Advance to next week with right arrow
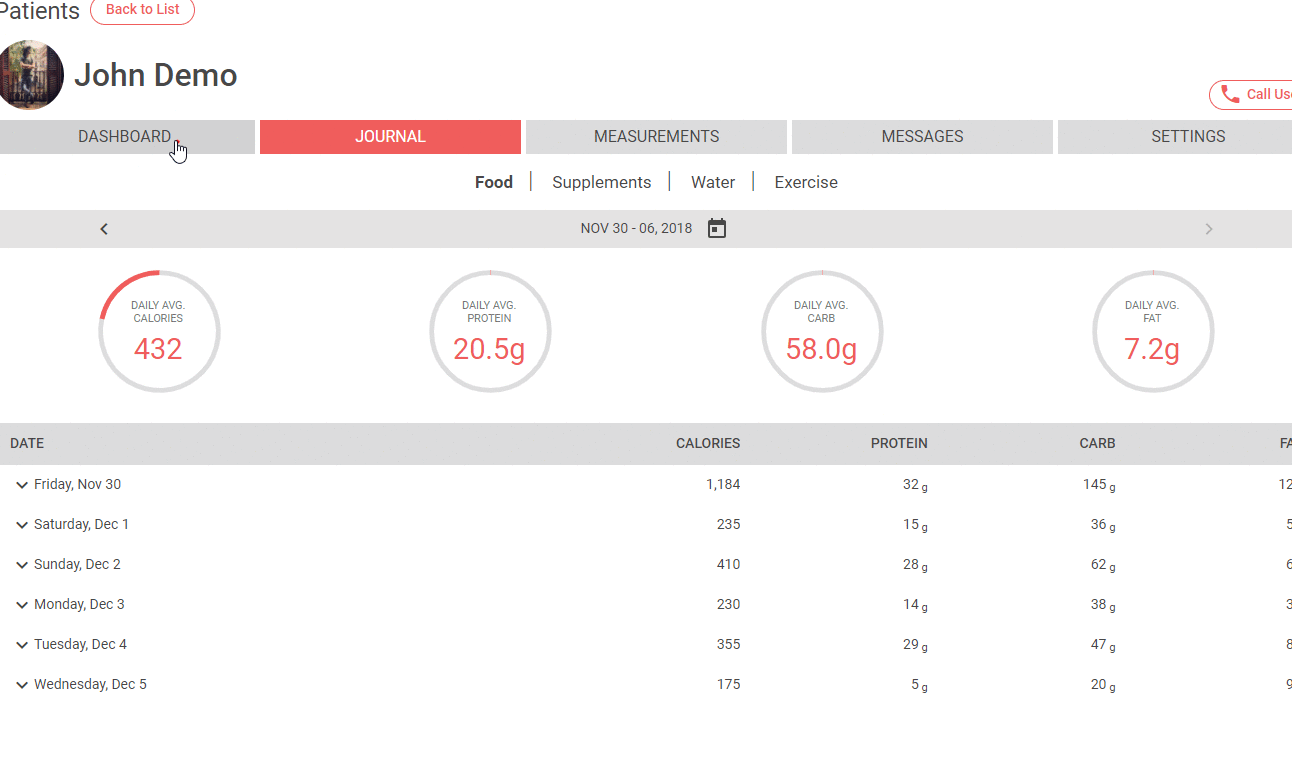The width and height of the screenshot is (1292, 768). (1208, 229)
